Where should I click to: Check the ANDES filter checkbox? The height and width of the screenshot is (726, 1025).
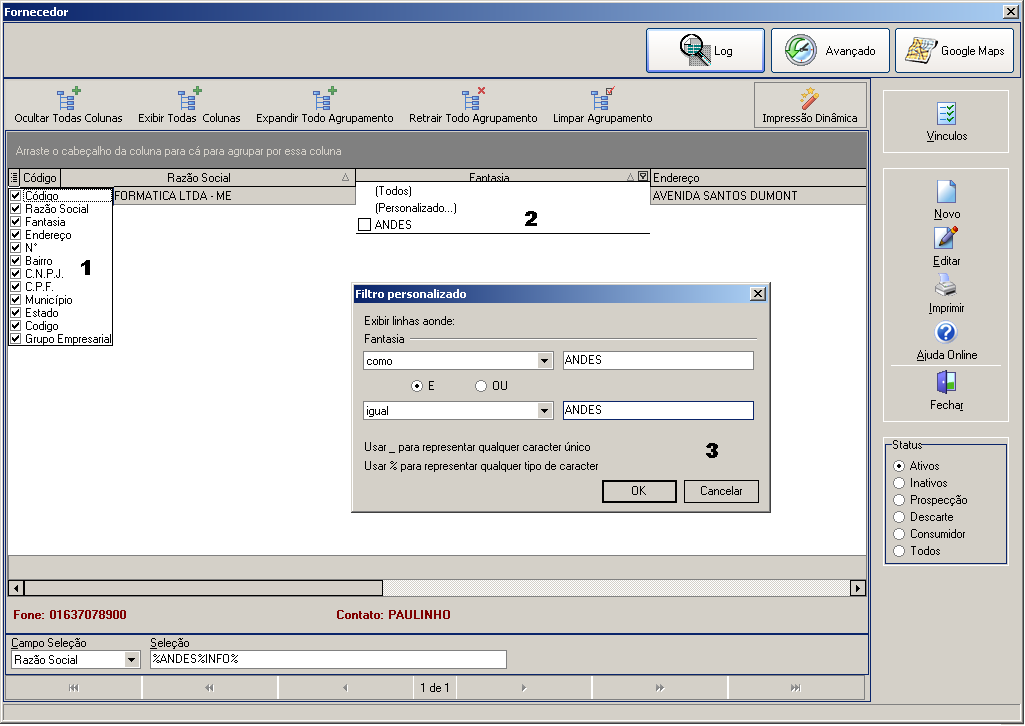click(x=365, y=225)
